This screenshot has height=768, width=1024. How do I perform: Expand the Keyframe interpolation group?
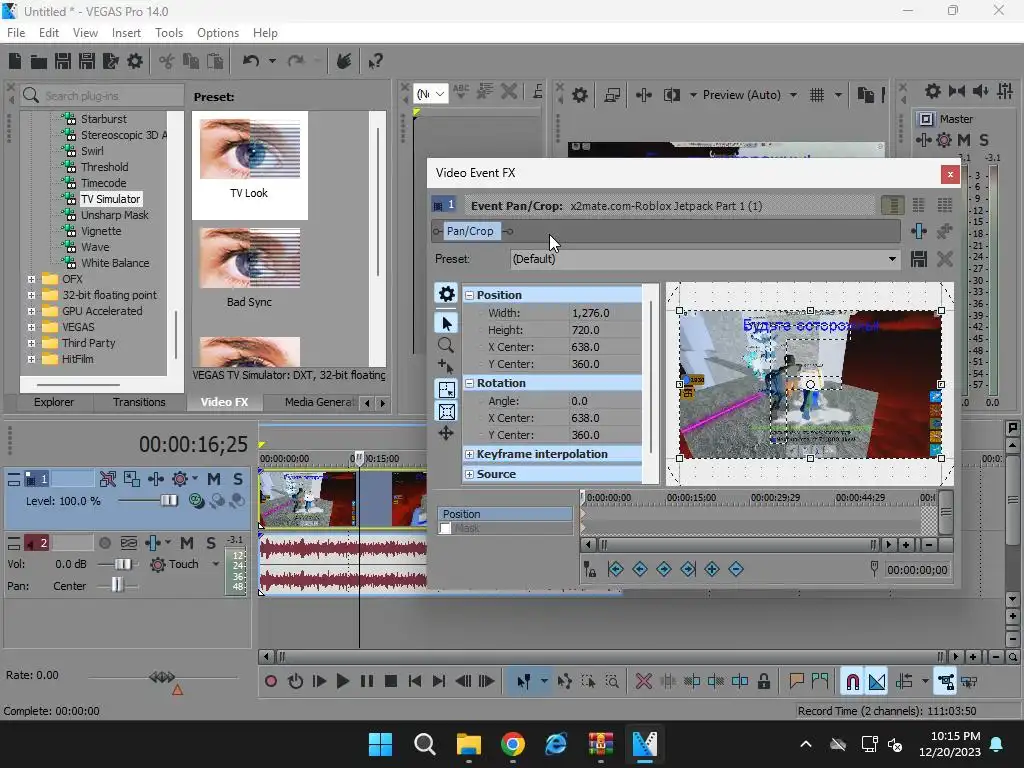[x=469, y=455]
